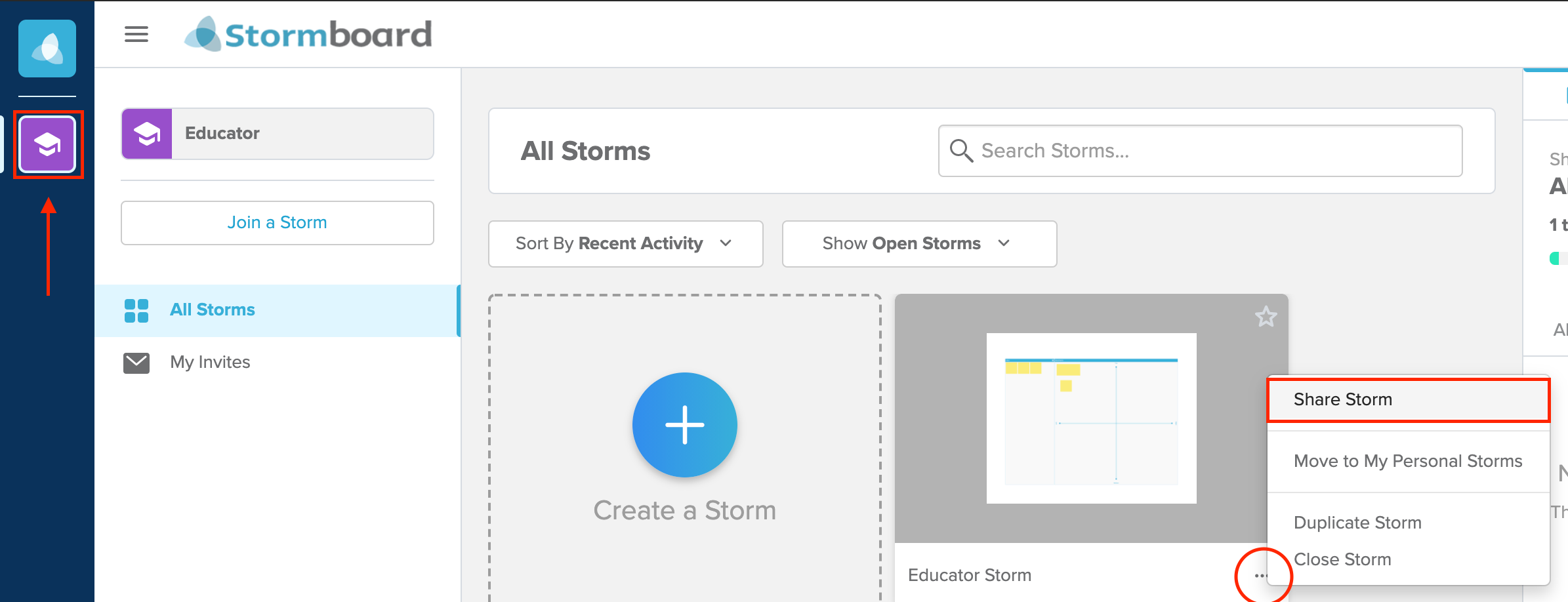
Task: Open the Educator Storm three-dots menu
Action: [x=1260, y=576]
